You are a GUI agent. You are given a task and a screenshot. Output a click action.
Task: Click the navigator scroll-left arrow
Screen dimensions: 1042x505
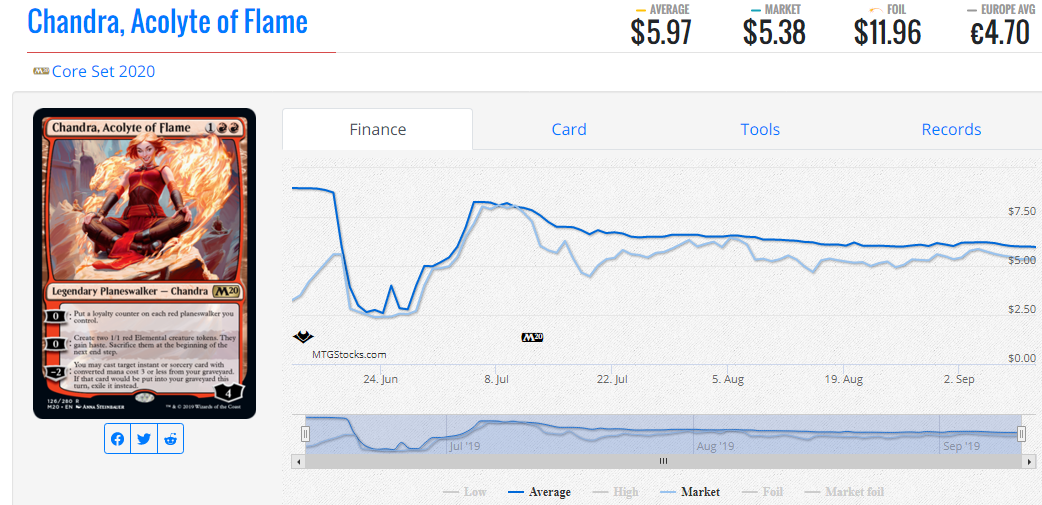click(298, 461)
